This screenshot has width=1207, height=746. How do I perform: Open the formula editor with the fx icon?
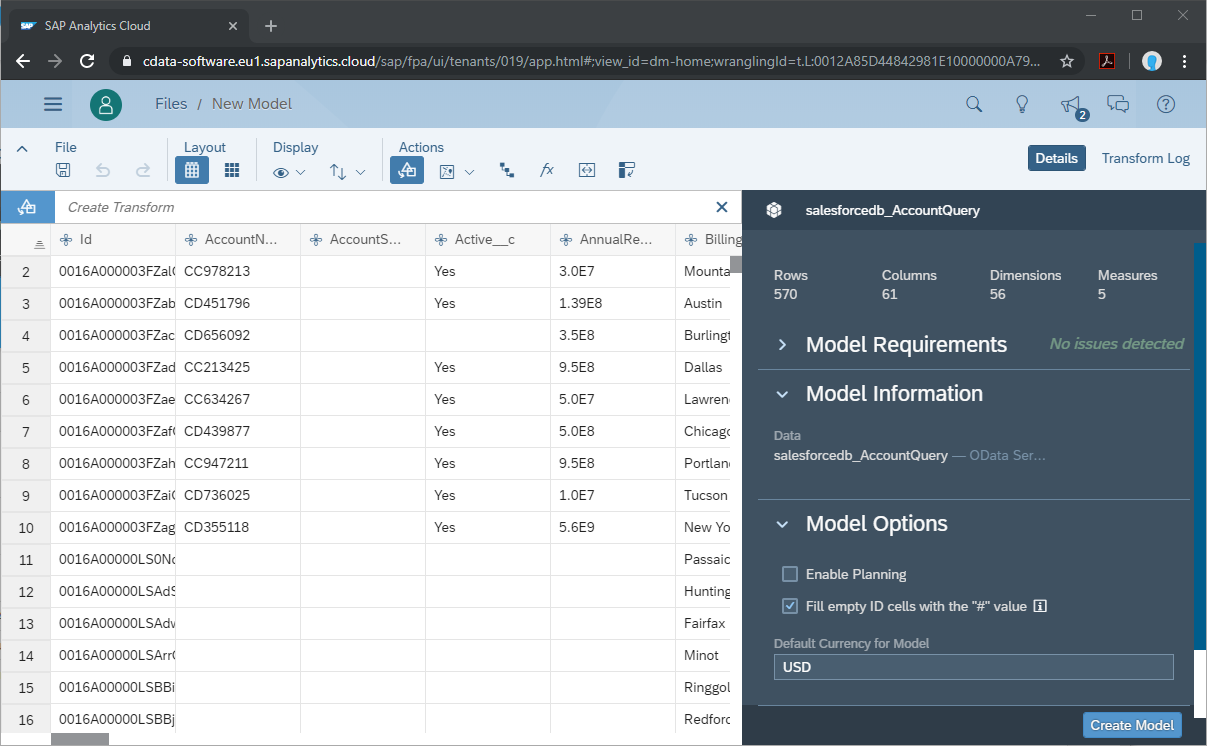[x=546, y=170]
